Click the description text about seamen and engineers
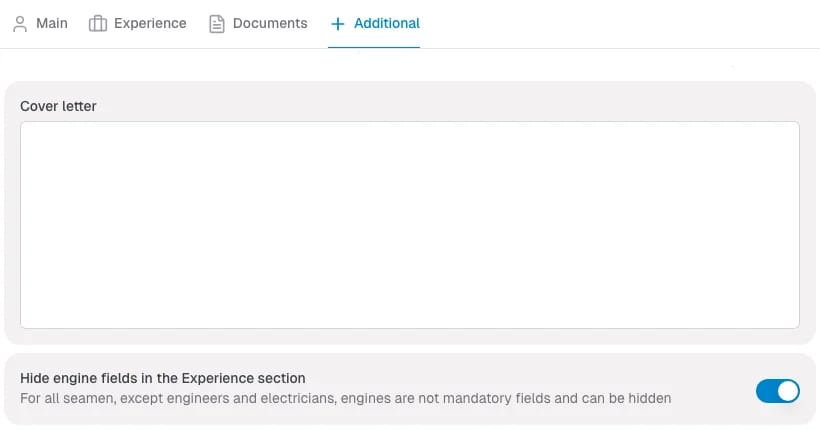This screenshot has width=820, height=430. 345,398
